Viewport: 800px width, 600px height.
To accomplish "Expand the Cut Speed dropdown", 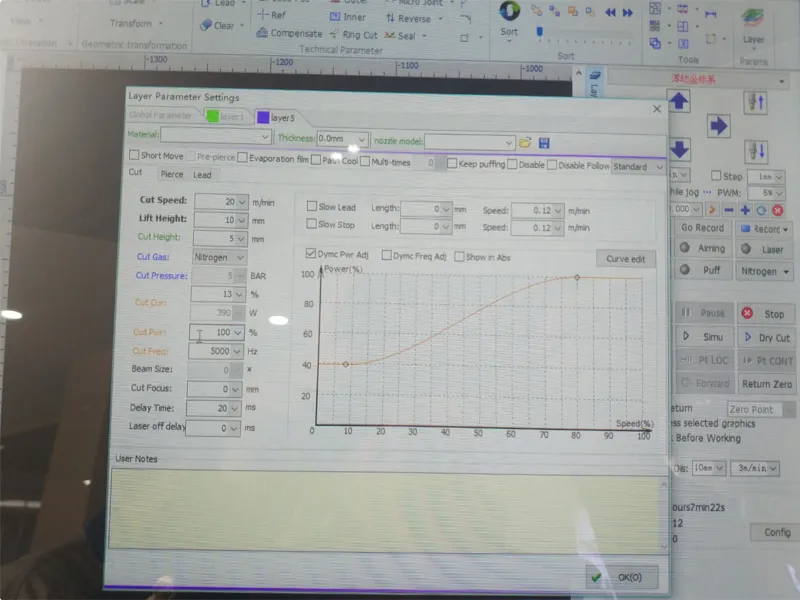I will 242,202.
